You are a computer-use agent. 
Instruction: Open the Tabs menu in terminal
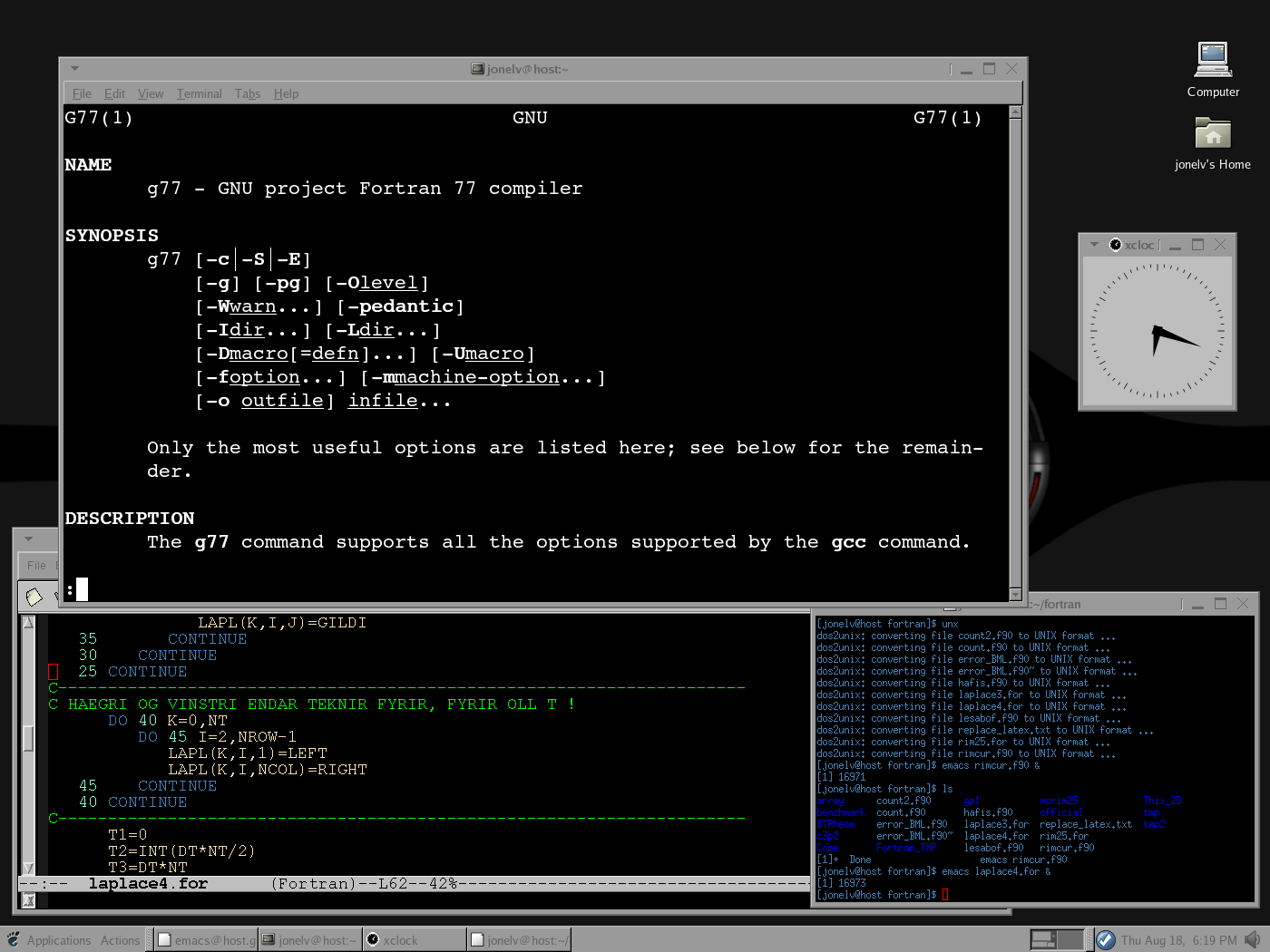coord(247,93)
